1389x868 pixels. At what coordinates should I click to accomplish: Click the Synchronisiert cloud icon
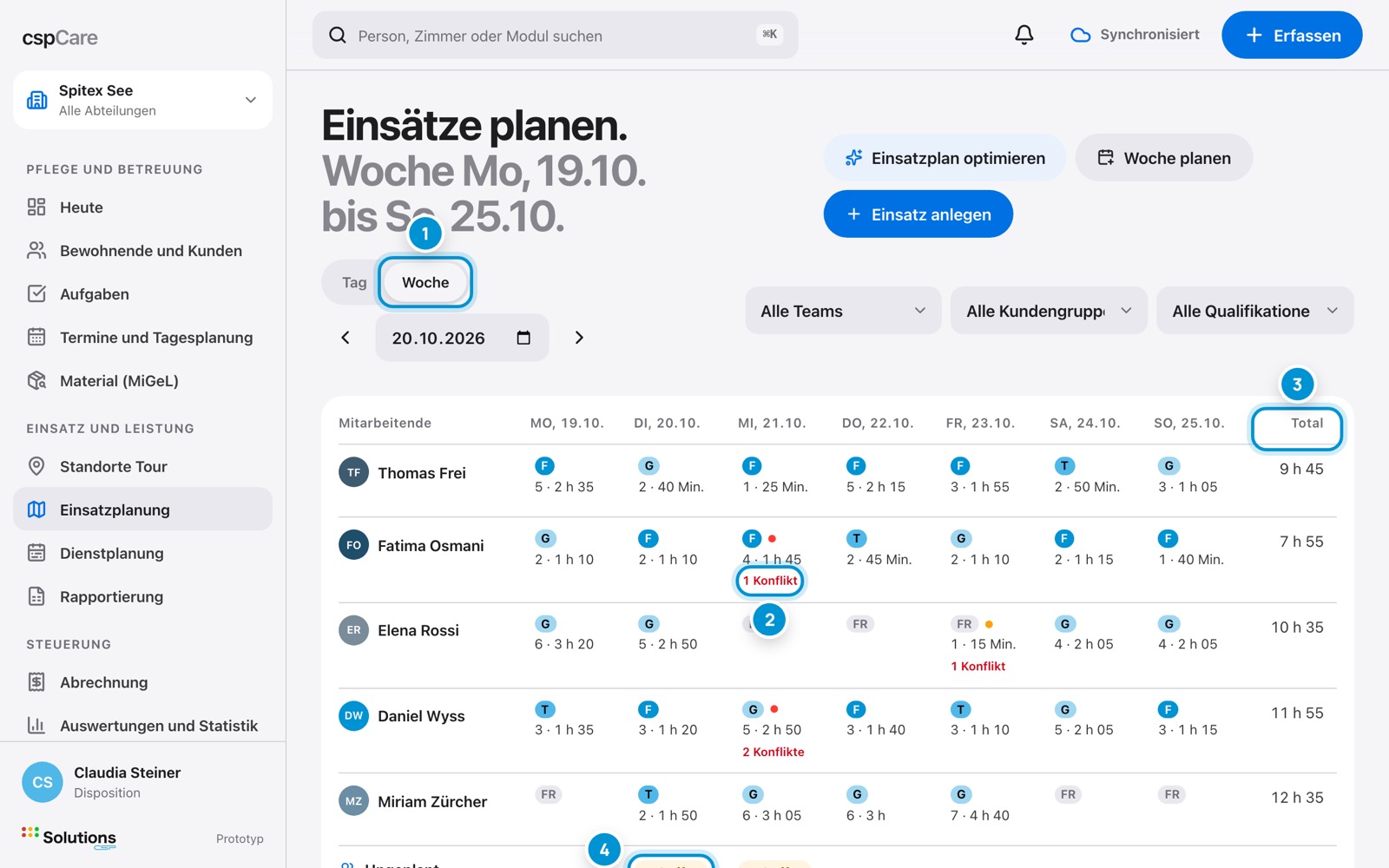click(1080, 36)
